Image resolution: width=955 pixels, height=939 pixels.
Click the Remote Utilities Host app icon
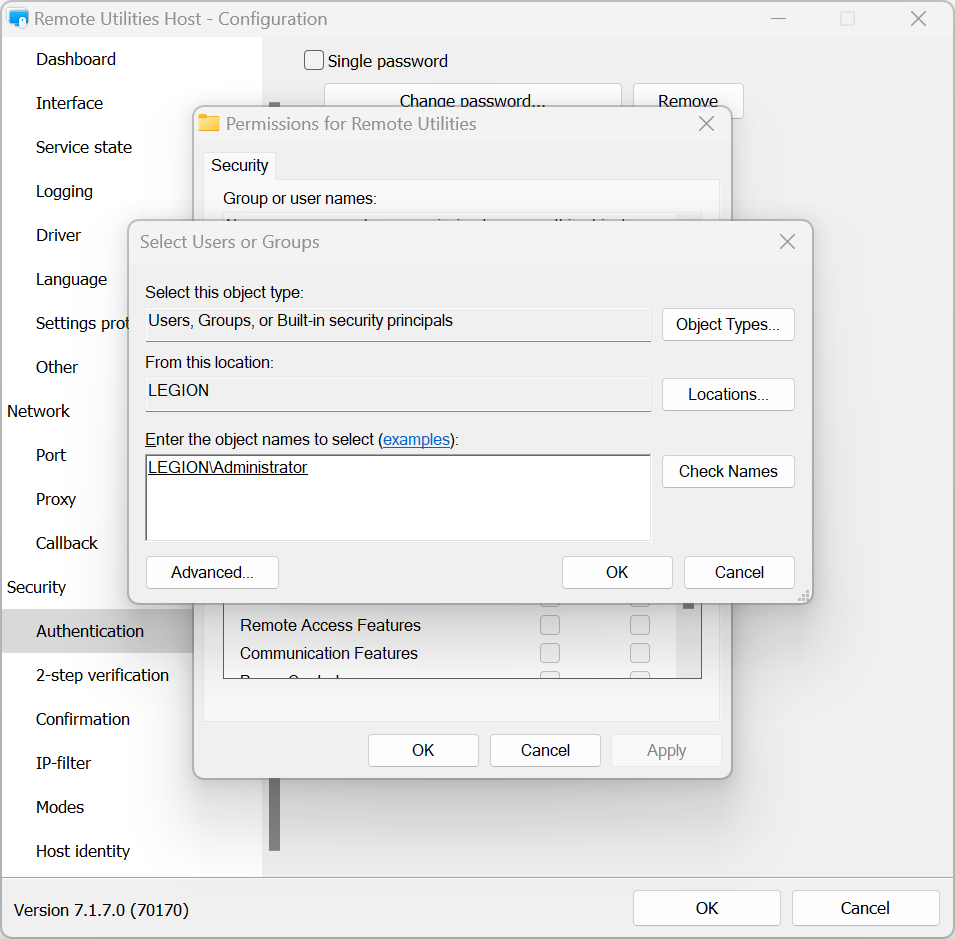(x=18, y=19)
